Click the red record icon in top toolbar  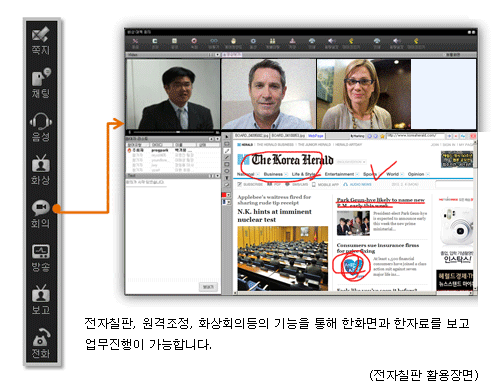[194, 41]
